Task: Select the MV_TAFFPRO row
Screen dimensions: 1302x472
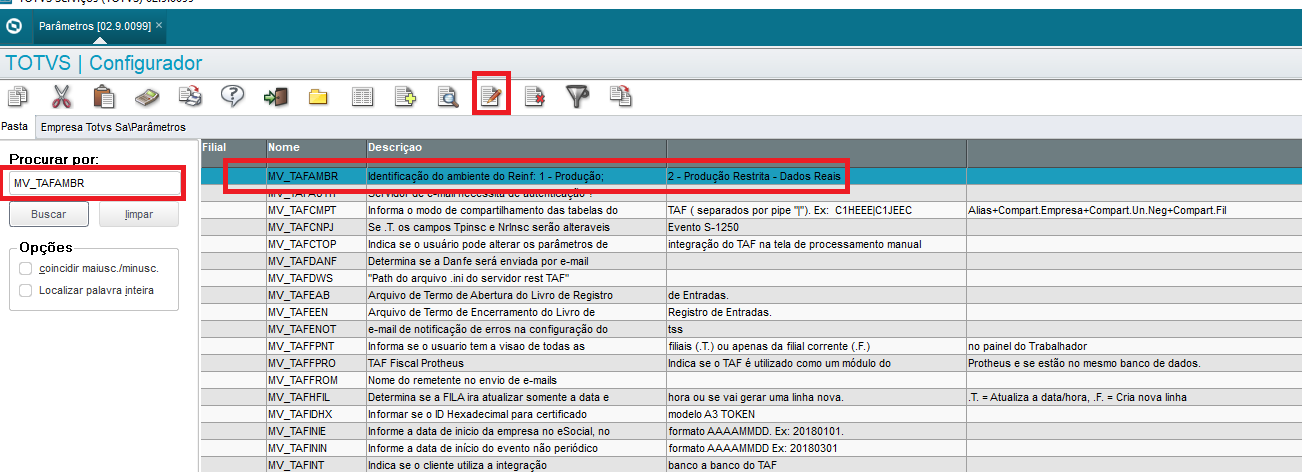Action: 751,363
